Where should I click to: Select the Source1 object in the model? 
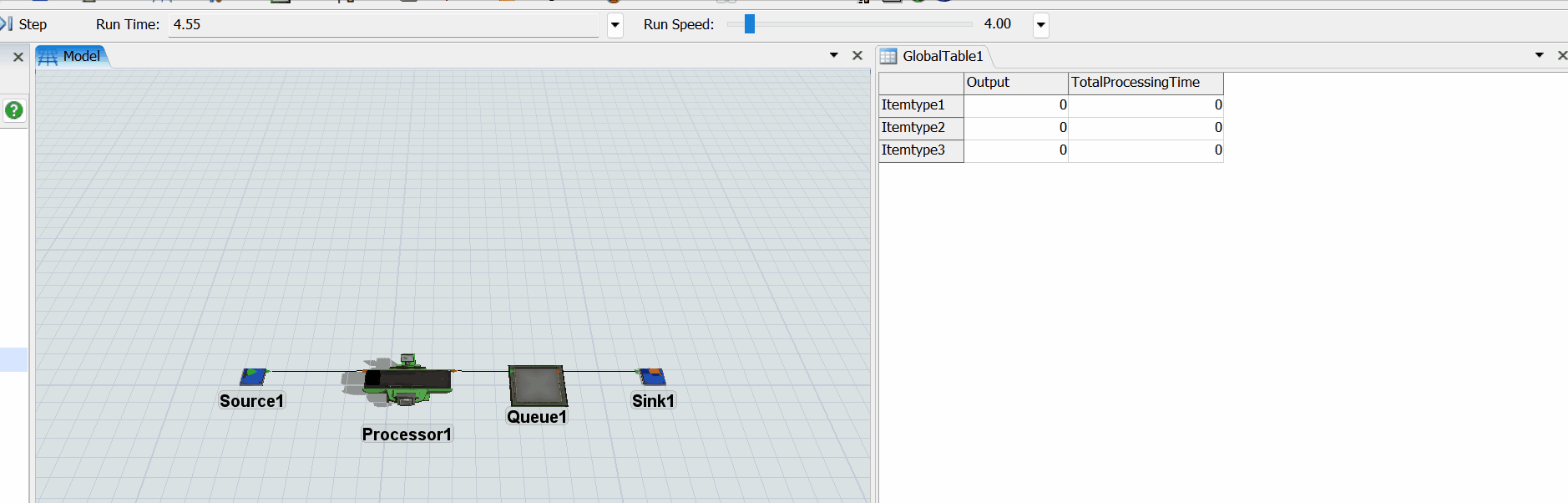254,377
